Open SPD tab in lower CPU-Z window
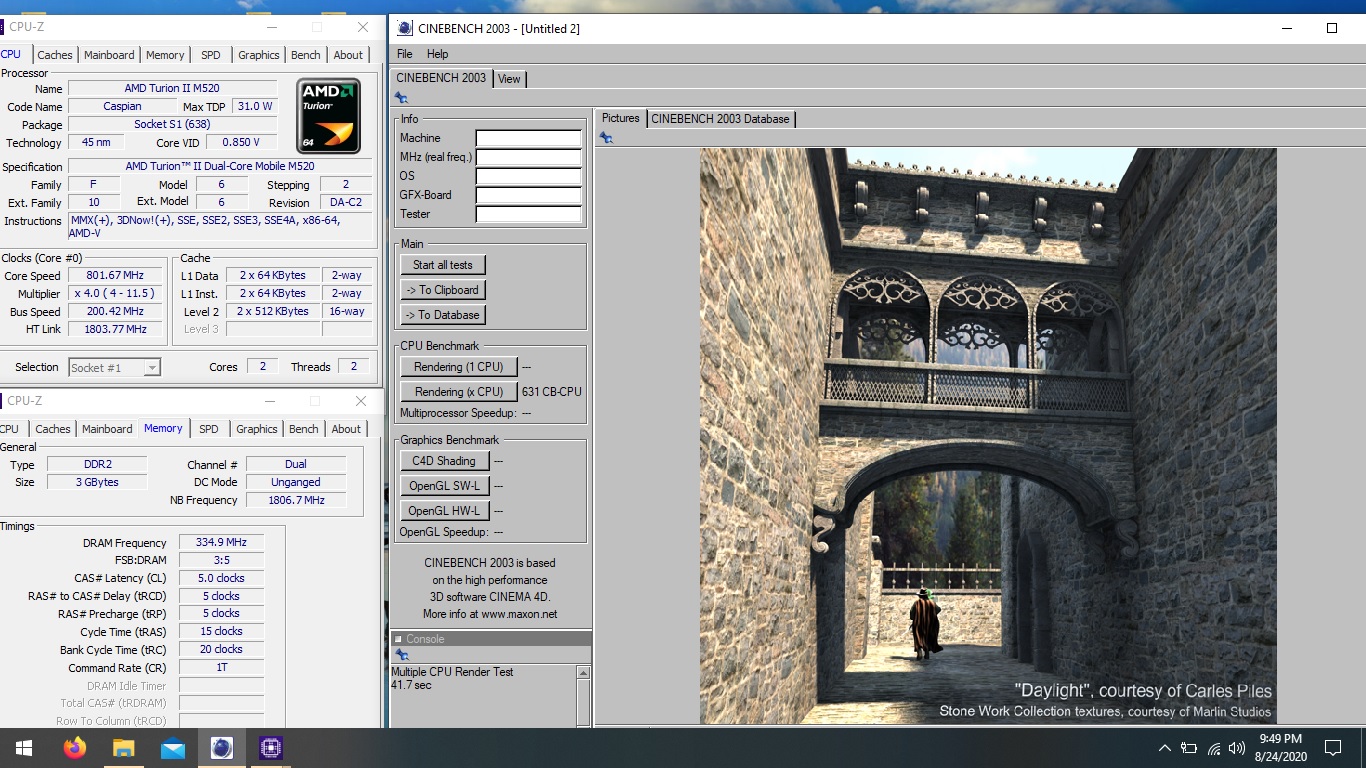The image size is (1366, 768). point(208,429)
